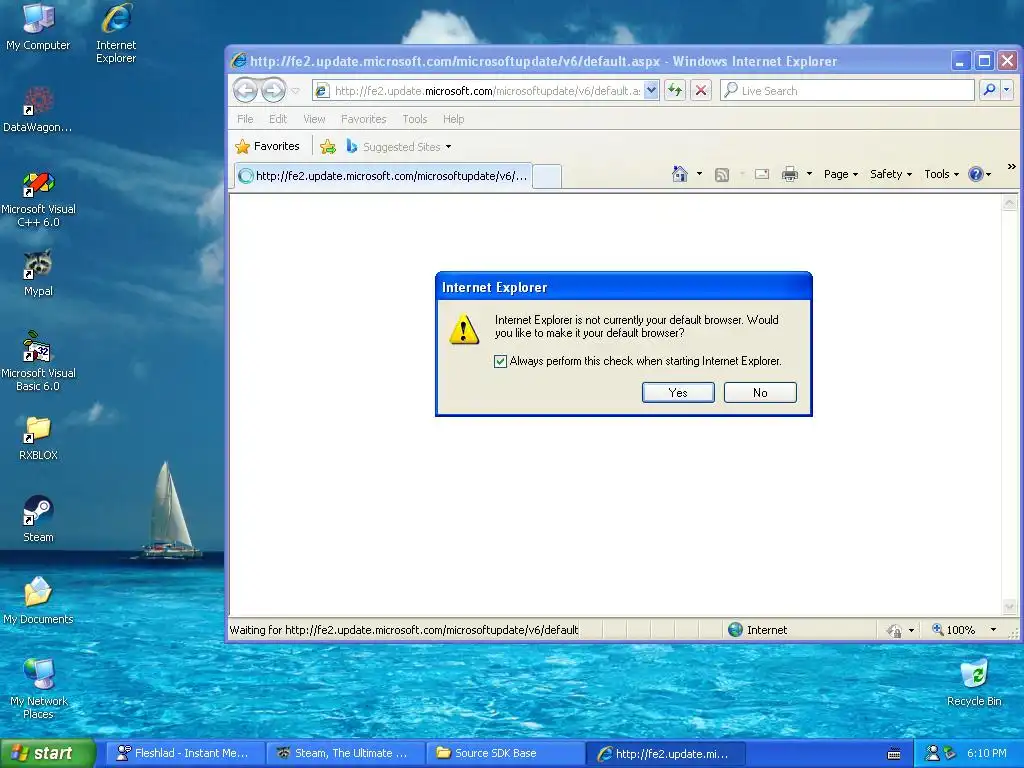Select the fe2.update.microsoft.com tab
The image size is (1024, 768).
[x=383, y=176]
